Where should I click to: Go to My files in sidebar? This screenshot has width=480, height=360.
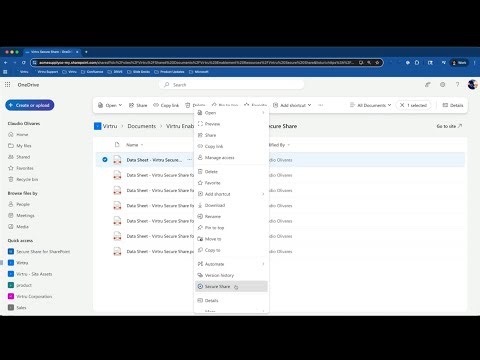[20, 146]
